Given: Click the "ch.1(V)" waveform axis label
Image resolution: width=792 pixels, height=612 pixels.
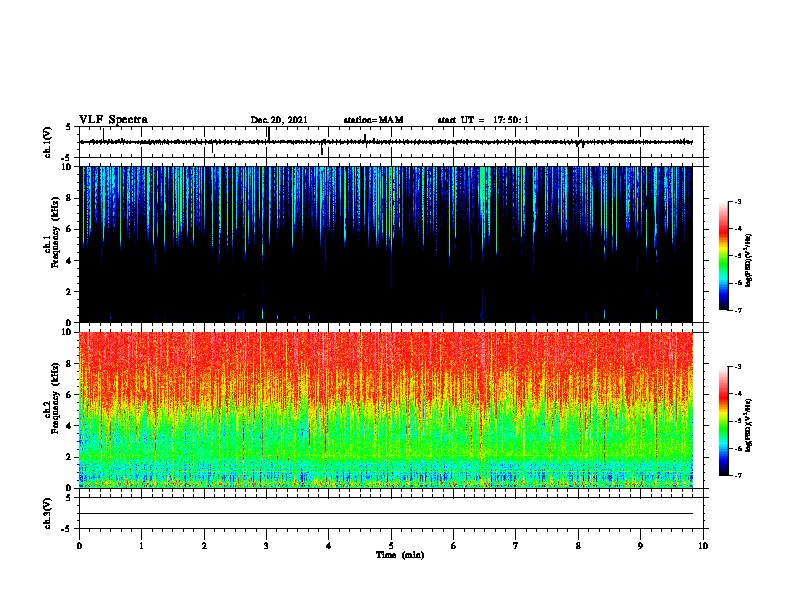Looking at the screenshot, I should (x=47, y=142).
